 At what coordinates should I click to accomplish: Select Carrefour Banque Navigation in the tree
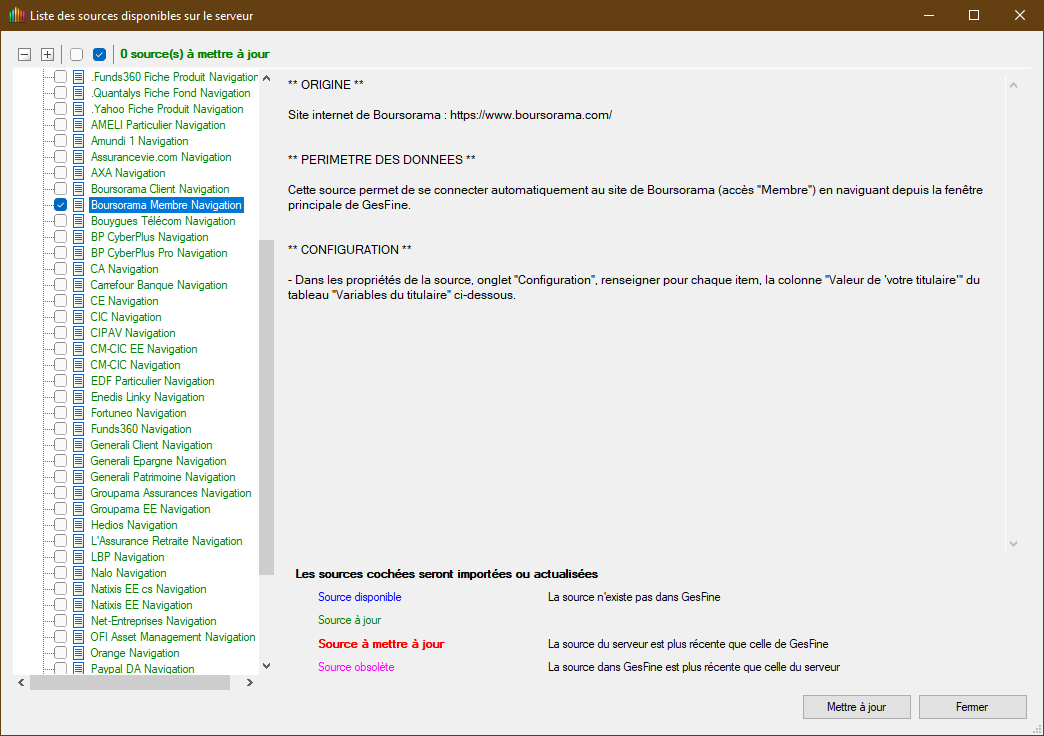[x=159, y=285]
